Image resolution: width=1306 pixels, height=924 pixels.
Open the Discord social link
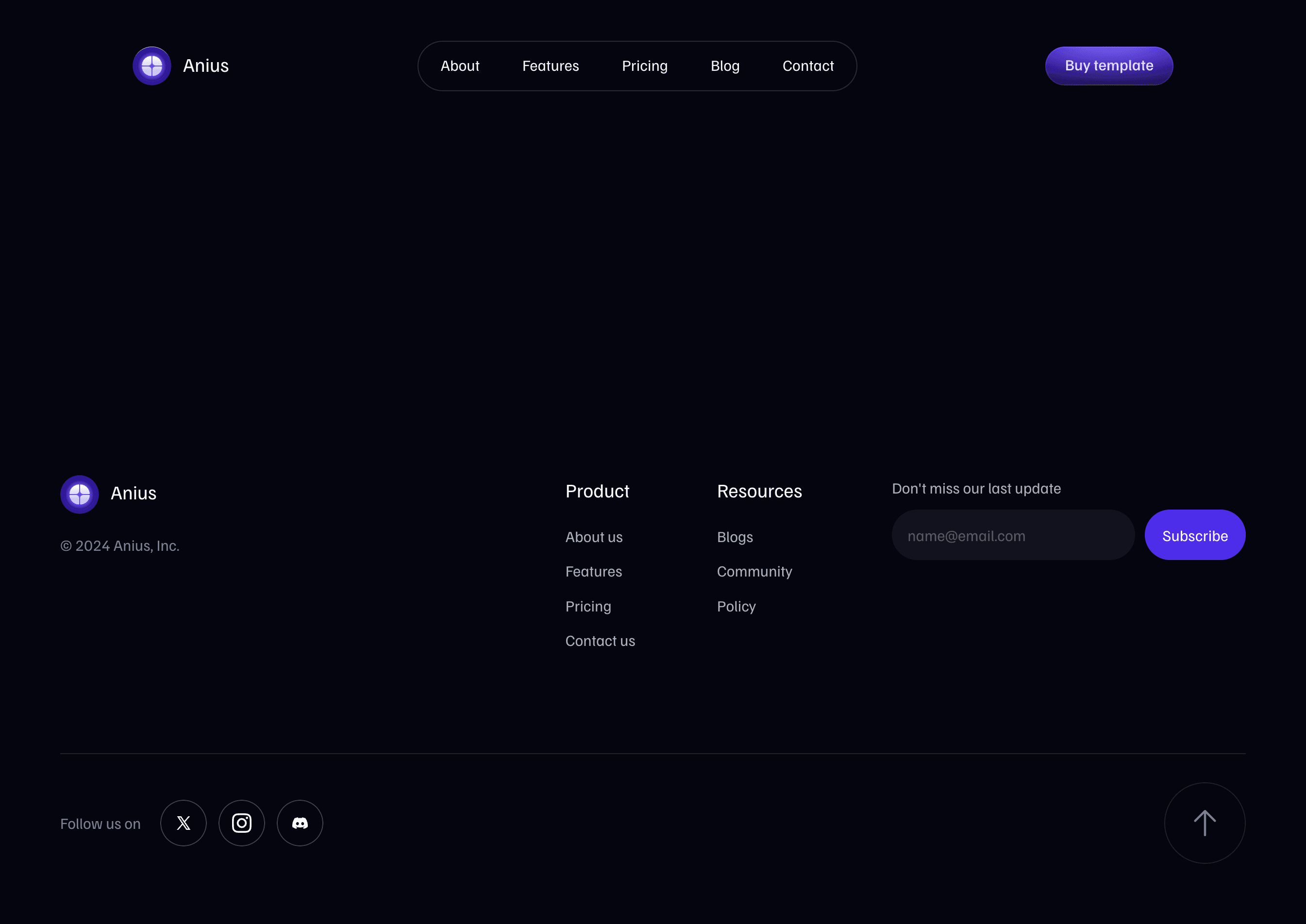300,823
